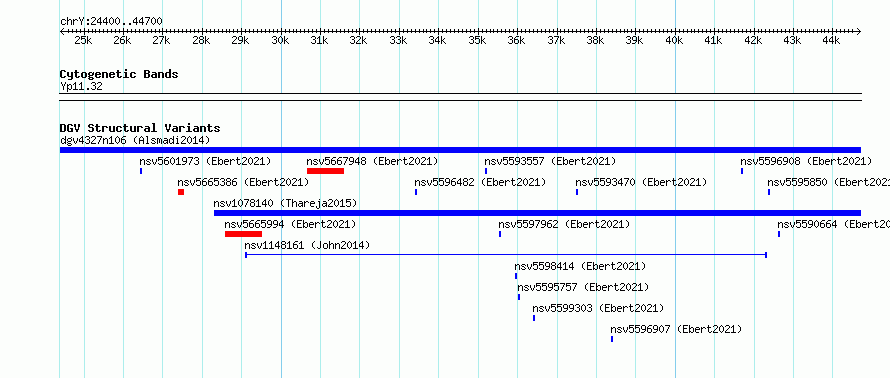Click the chrY:24400..44700 region label

pyautogui.click(x=111, y=22)
